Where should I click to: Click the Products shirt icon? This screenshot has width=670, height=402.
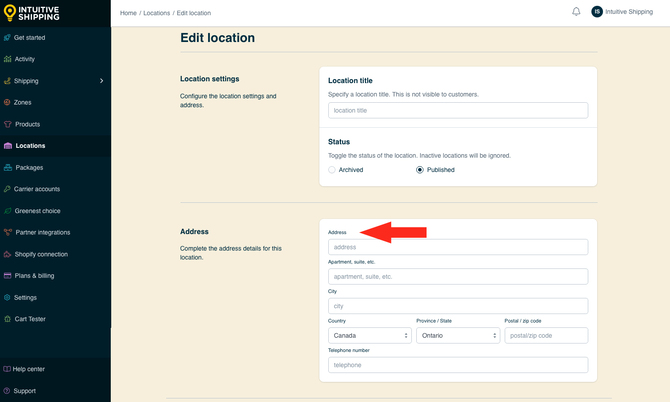coord(8,124)
